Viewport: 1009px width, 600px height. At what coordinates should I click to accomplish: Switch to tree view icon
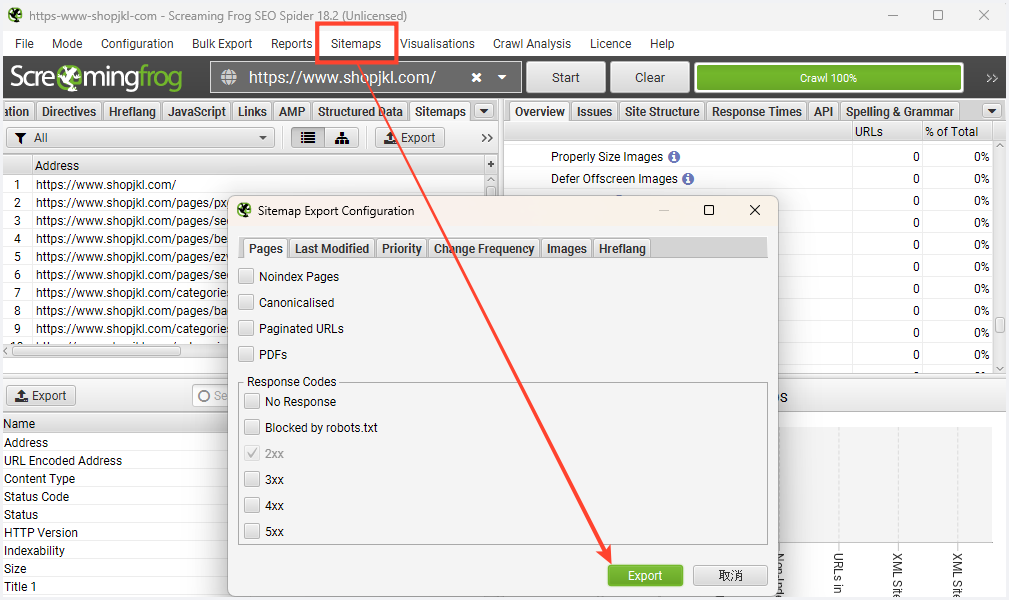pyautogui.click(x=341, y=138)
